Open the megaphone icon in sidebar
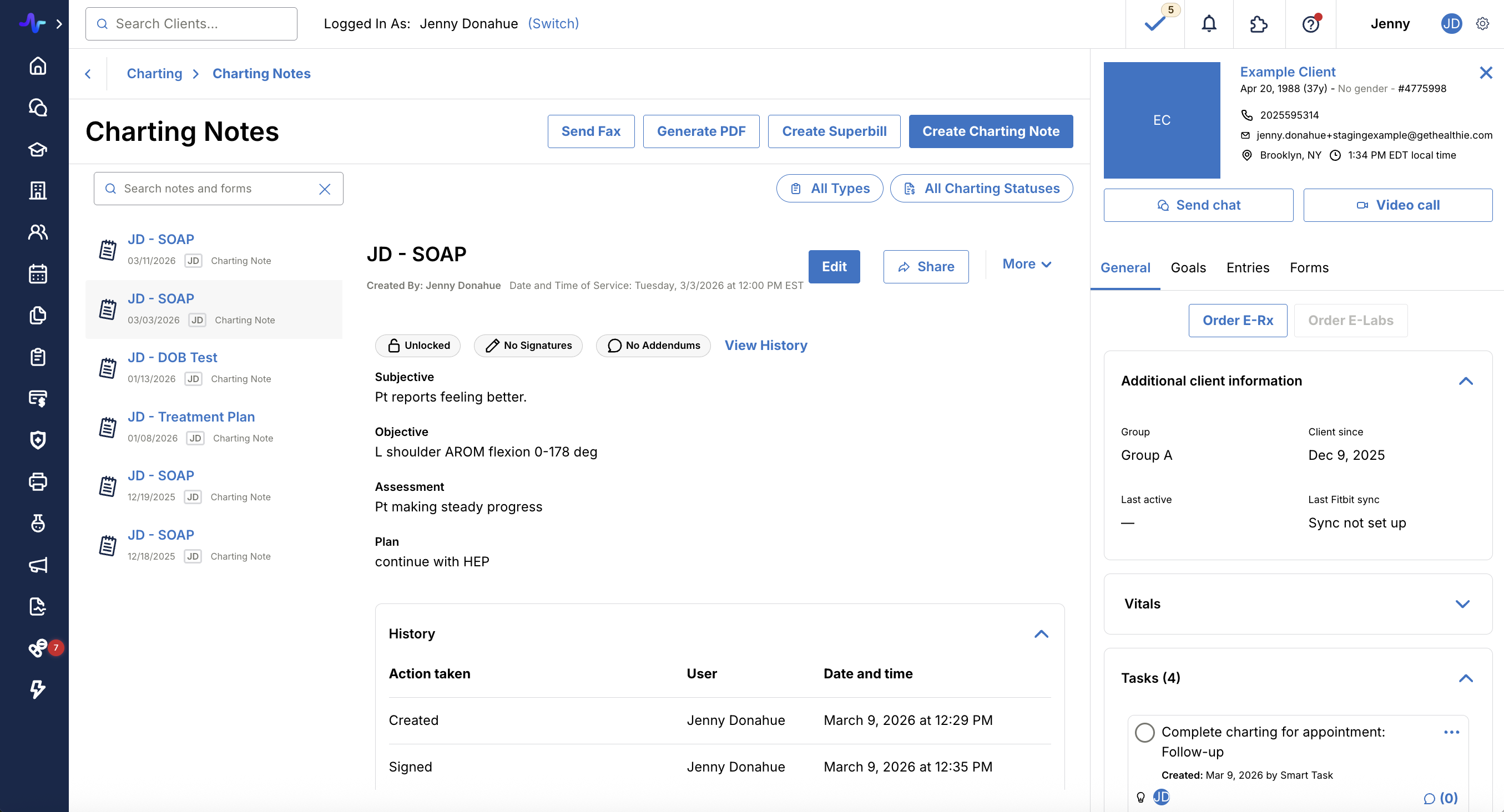The width and height of the screenshot is (1504, 812). pyautogui.click(x=38, y=565)
